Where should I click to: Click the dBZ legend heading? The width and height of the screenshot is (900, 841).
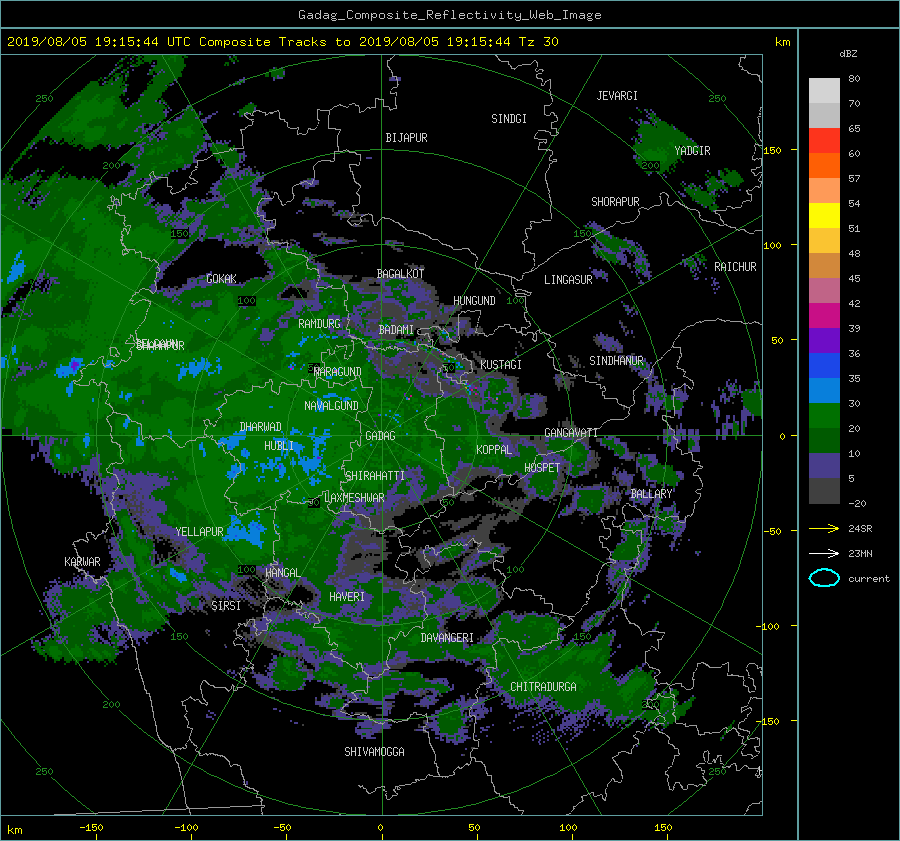[x=848, y=53]
